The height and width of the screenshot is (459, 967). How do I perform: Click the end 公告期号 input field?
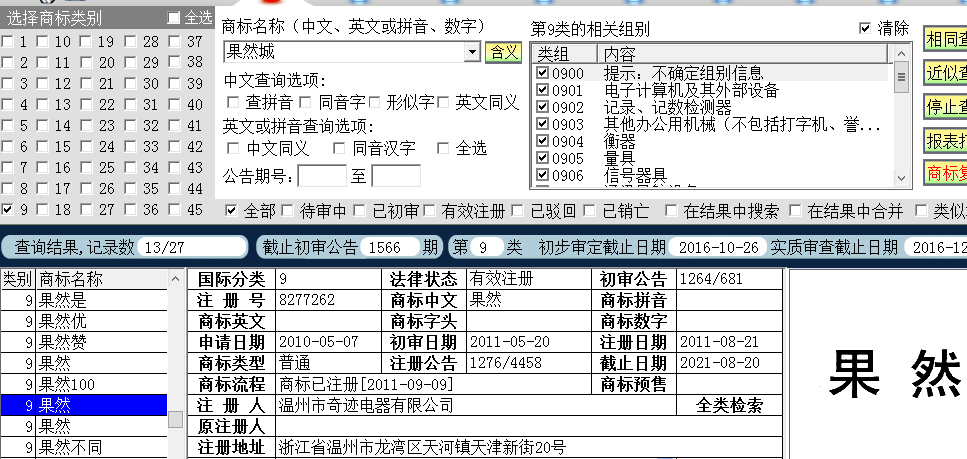tap(396, 176)
